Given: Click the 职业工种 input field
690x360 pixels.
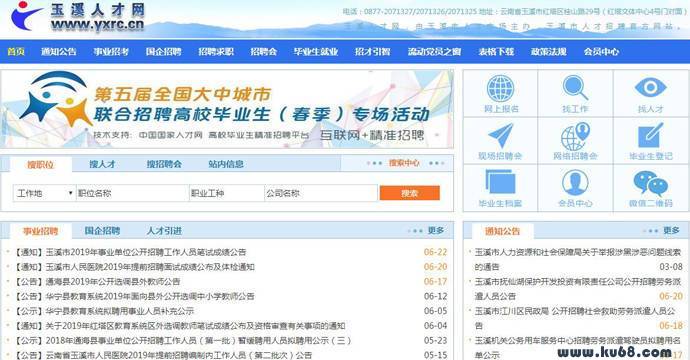Looking at the screenshot, I should [x=226, y=193].
